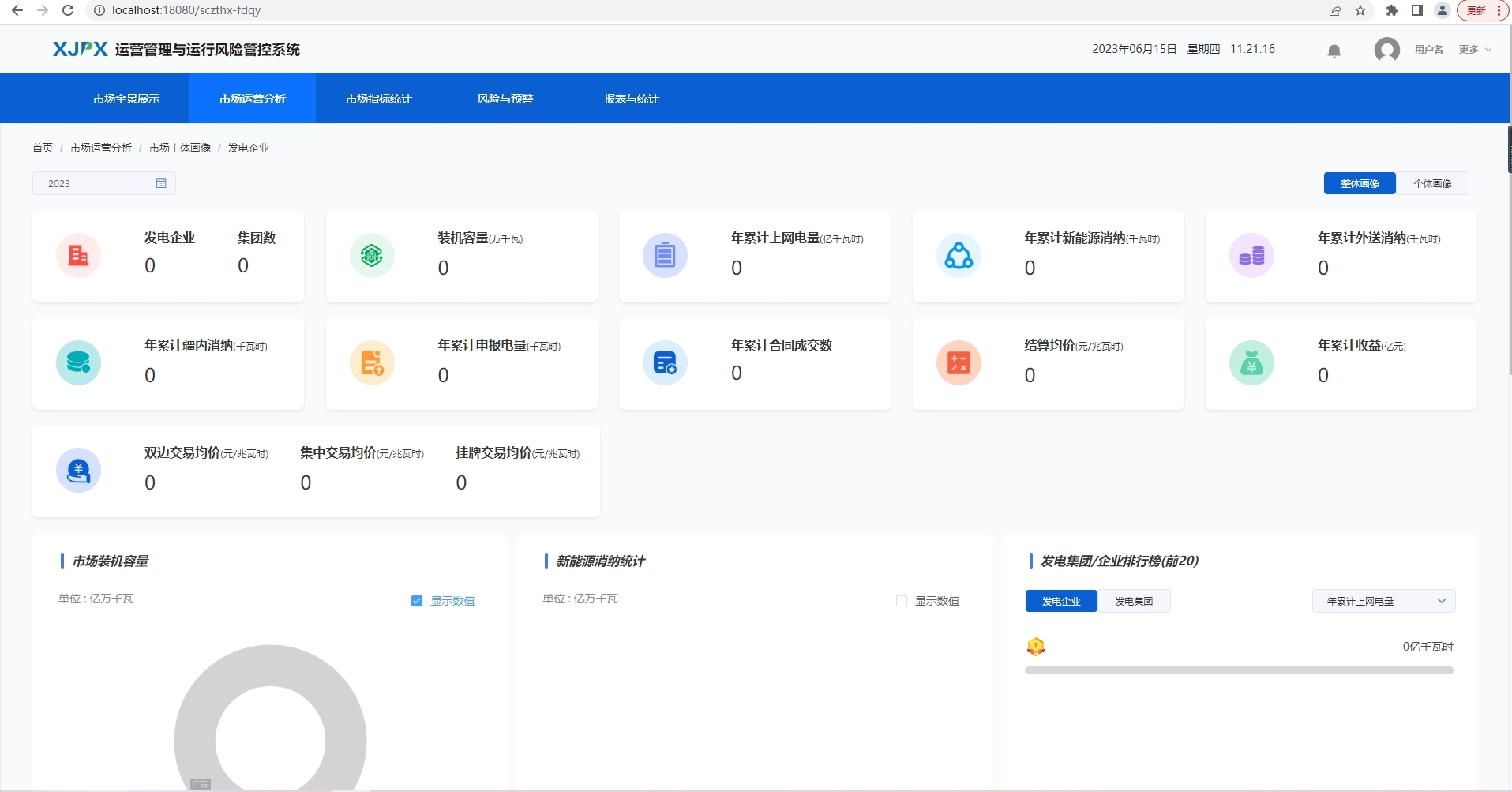The width and height of the screenshot is (1512, 792).
Task: Bookmark this page with star icon
Action: [x=1360, y=10]
